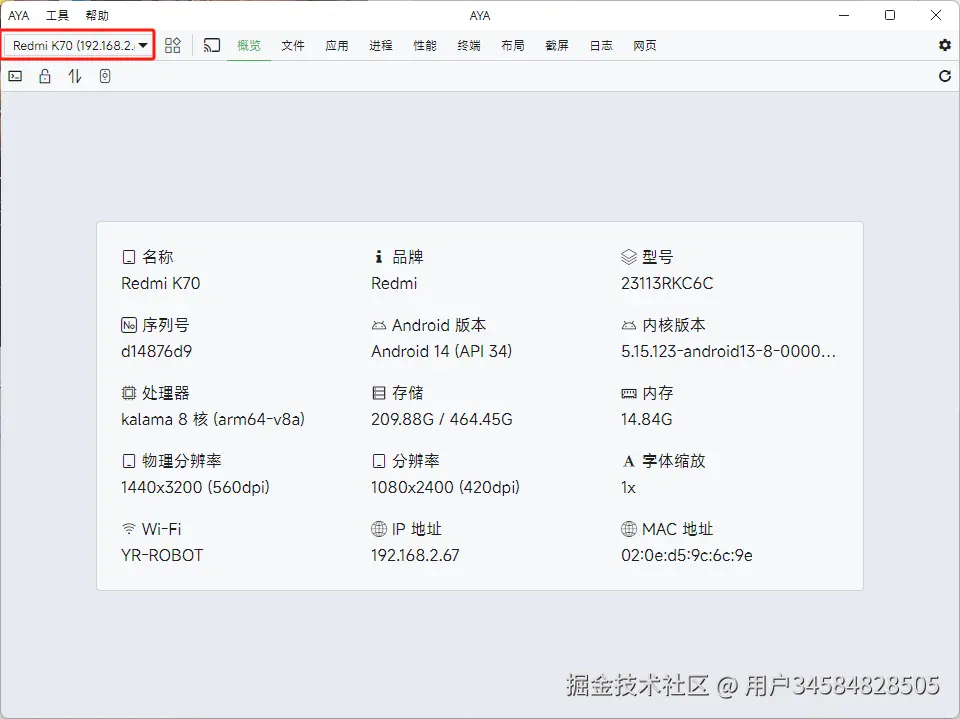Click the 字体缩放 letter A icon
The height and width of the screenshot is (719, 960).
pyautogui.click(x=629, y=461)
